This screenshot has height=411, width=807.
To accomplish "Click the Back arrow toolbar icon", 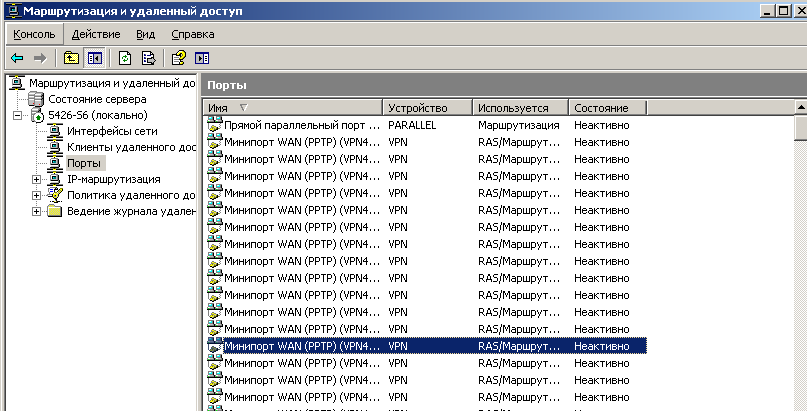I will tap(17, 58).
